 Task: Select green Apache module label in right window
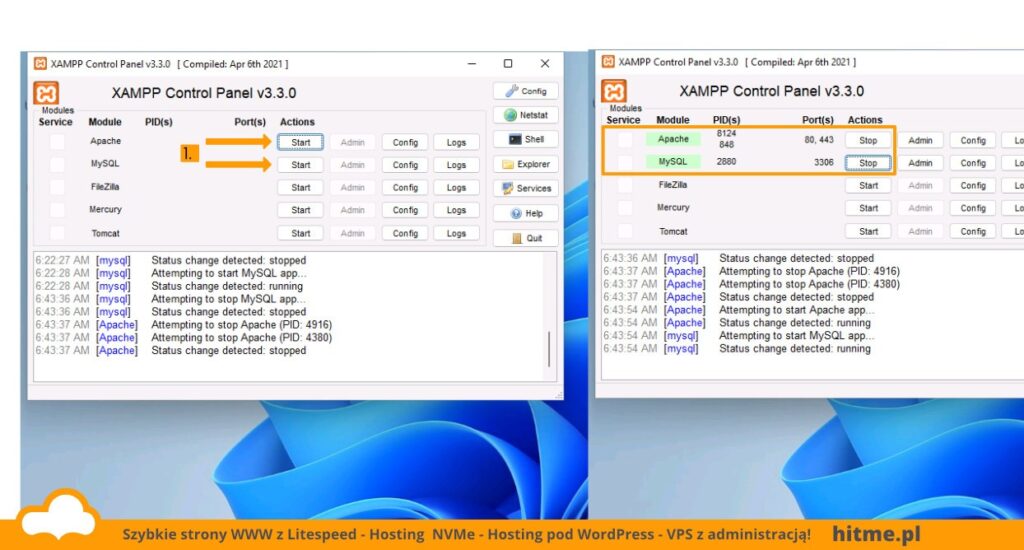click(673, 139)
